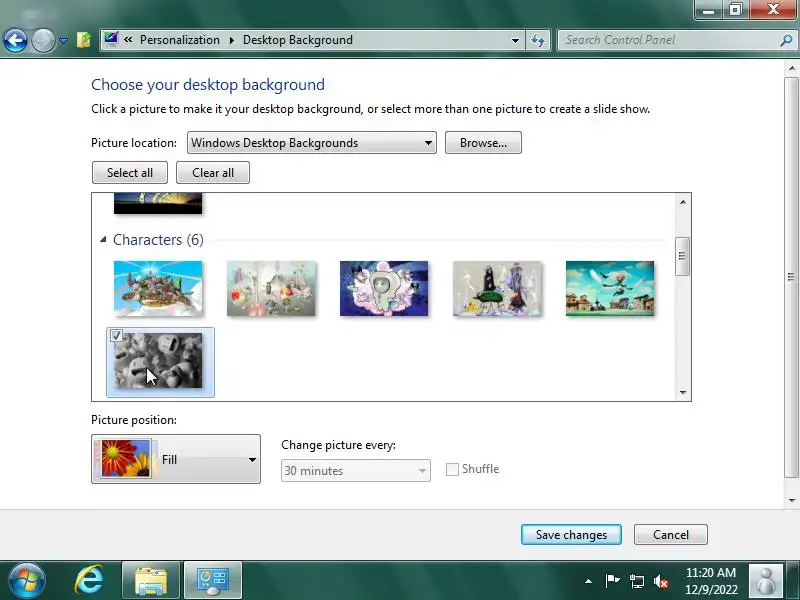Click the Select all button
This screenshot has height=600, width=800.
pyautogui.click(x=130, y=173)
